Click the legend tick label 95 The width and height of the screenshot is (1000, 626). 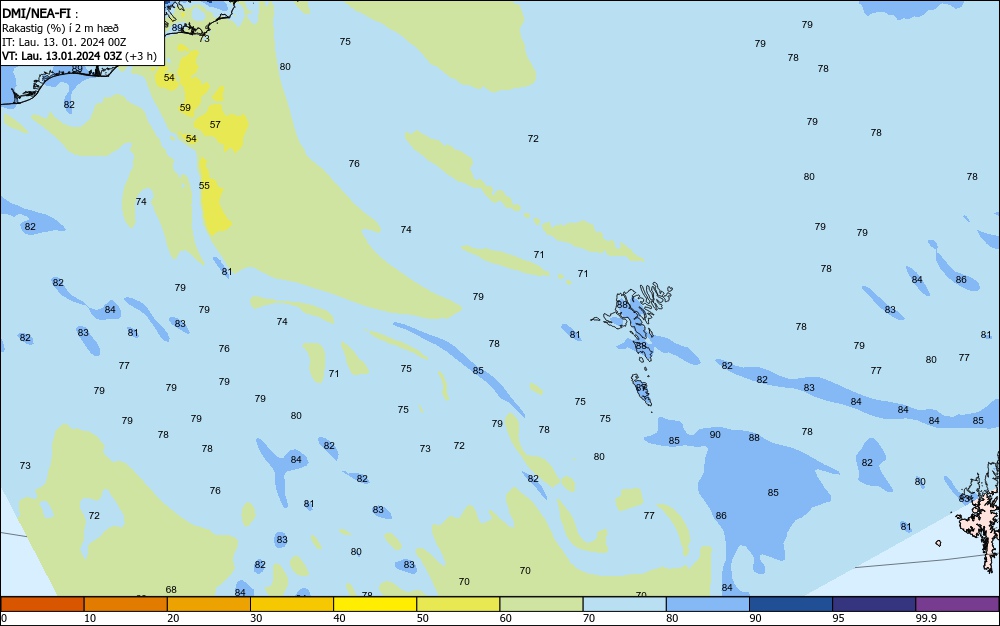pos(838,618)
